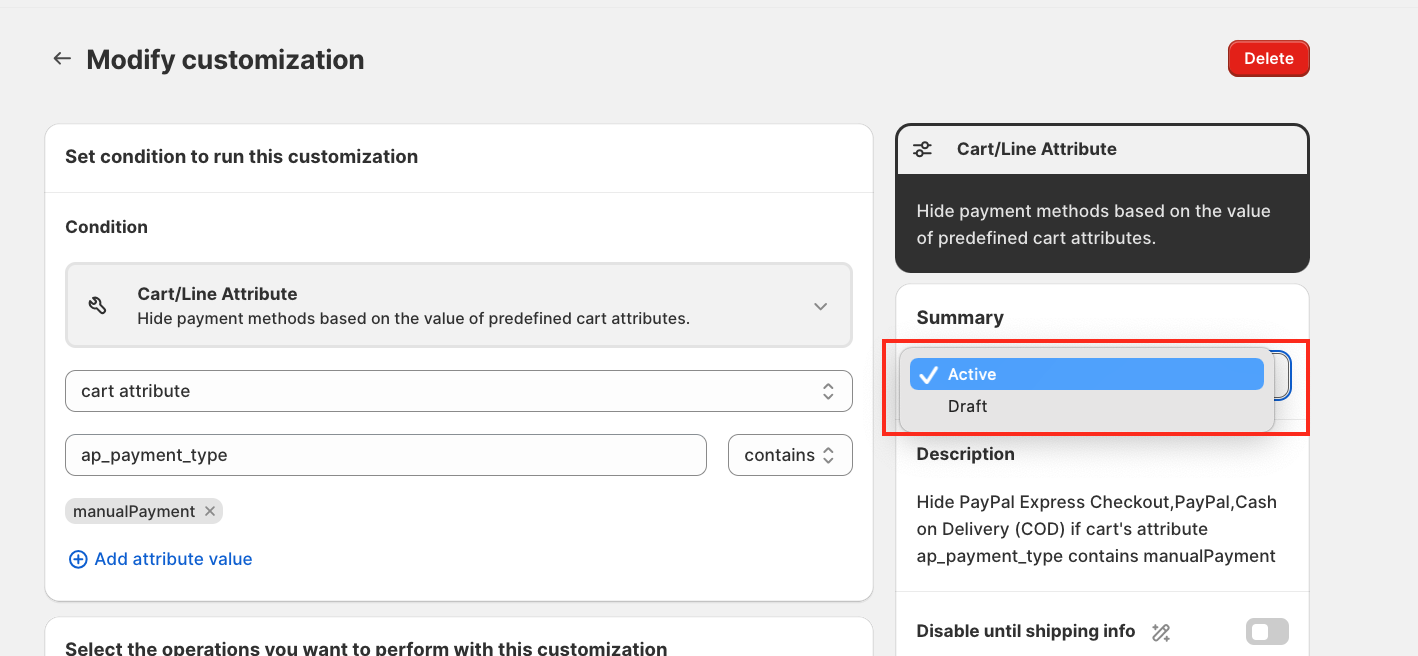Click the sliders icon in the dark header
Image resolution: width=1418 pixels, height=656 pixels.
point(922,149)
